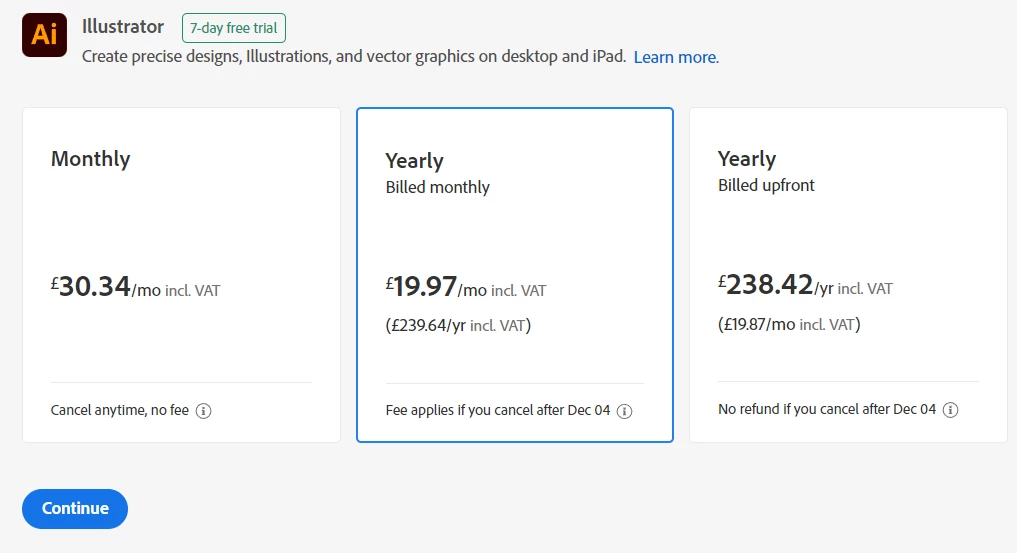Click the Continue button
Image resolution: width=1017 pixels, height=553 pixels.
pyautogui.click(x=75, y=508)
